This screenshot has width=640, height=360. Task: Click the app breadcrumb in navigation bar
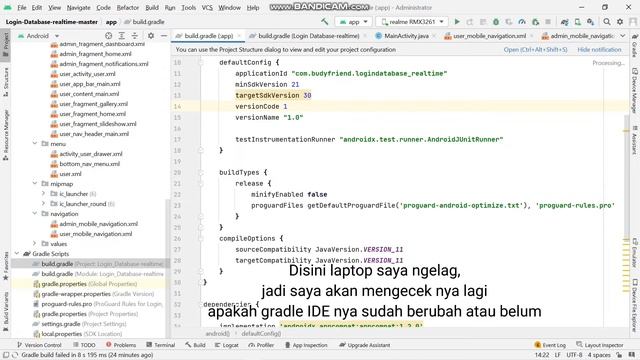[x=111, y=22]
